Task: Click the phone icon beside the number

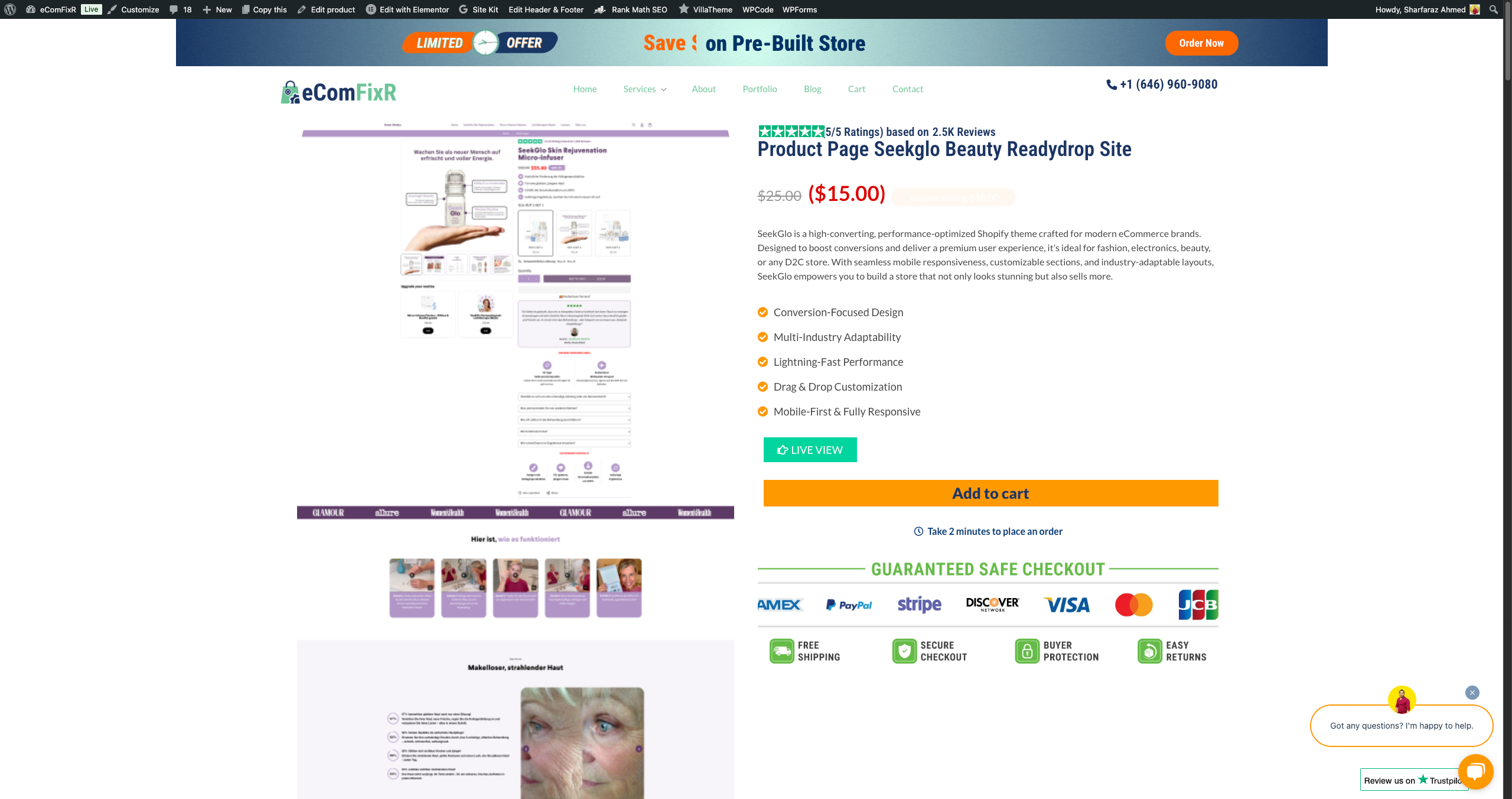Action: 1111,85
